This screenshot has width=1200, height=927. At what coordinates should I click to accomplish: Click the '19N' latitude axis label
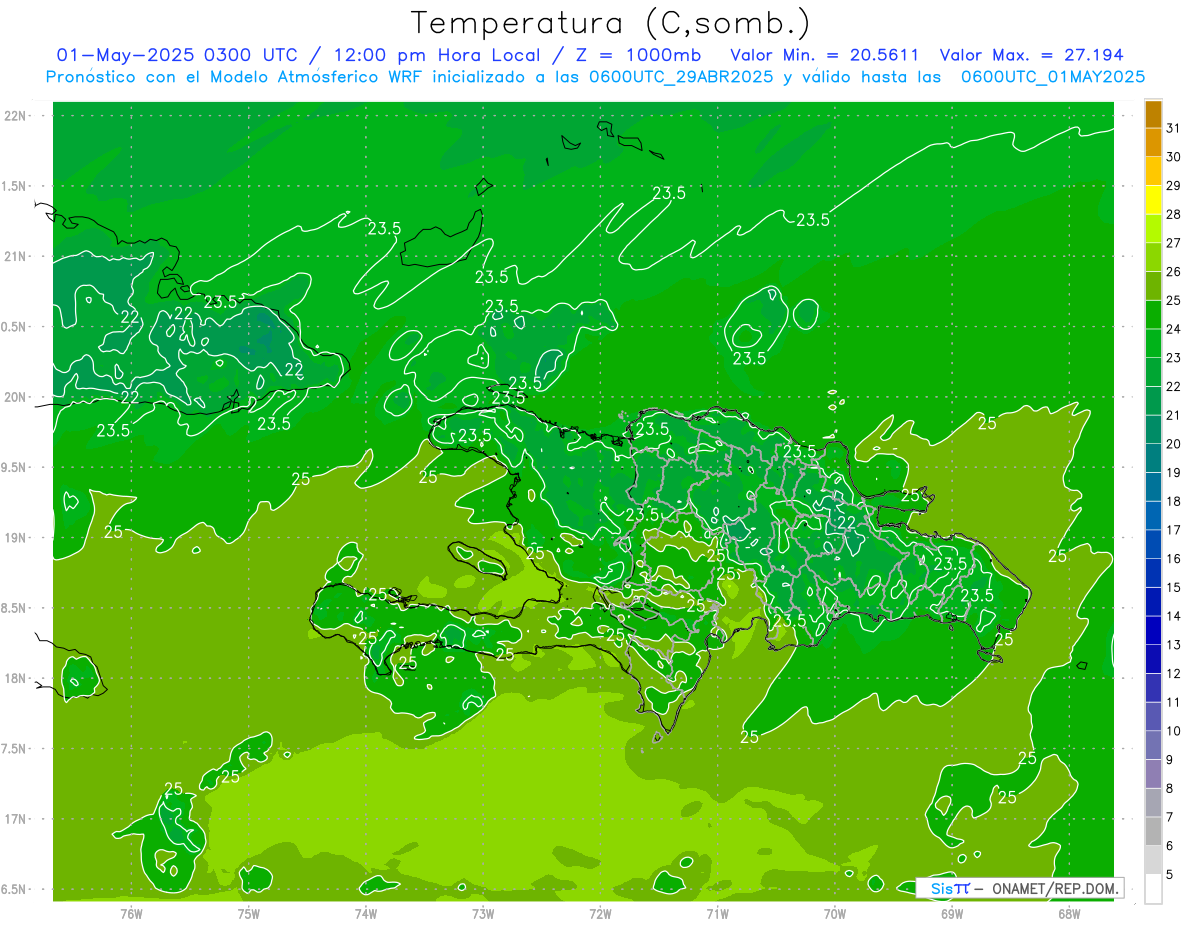[16, 538]
